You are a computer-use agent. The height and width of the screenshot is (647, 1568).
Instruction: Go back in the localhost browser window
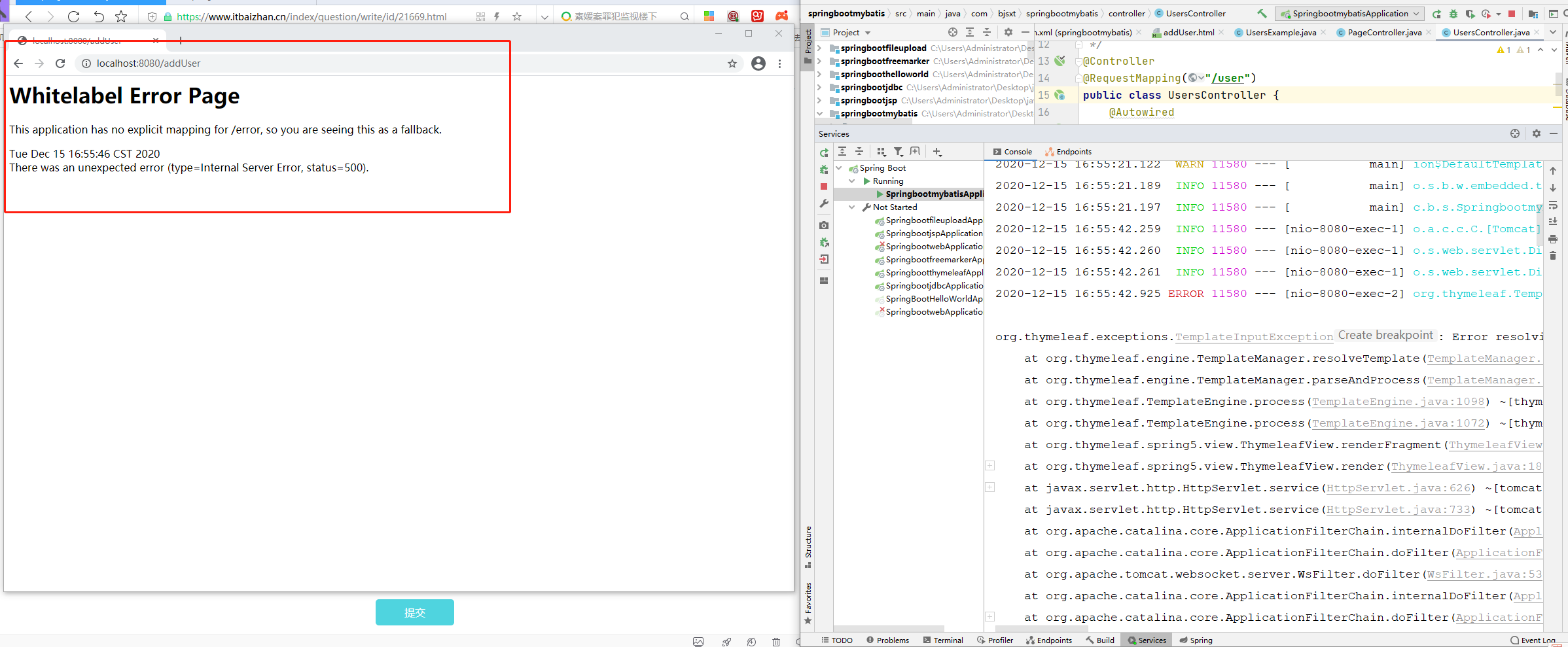[18, 63]
